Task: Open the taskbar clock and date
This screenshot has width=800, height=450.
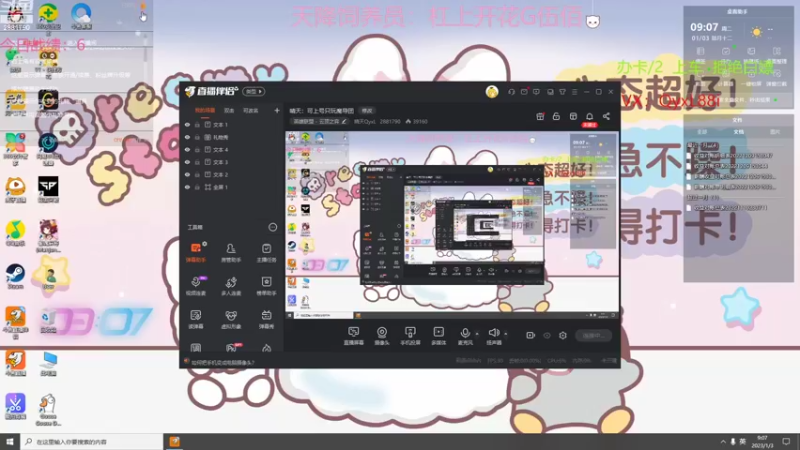Action: pos(762,442)
